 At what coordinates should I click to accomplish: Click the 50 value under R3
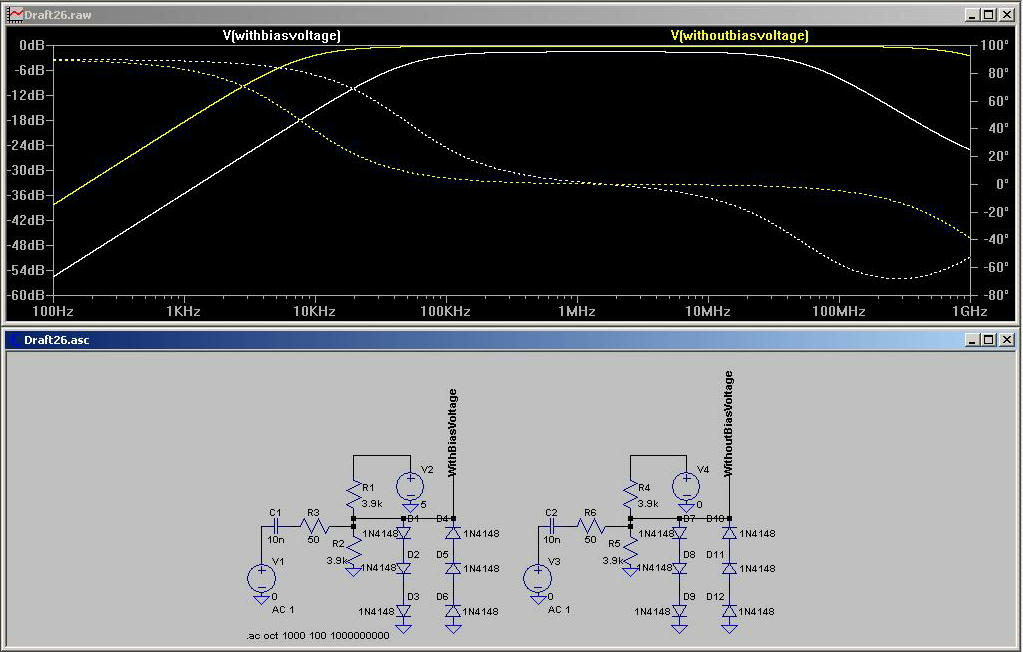pyautogui.click(x=313, y=540)
